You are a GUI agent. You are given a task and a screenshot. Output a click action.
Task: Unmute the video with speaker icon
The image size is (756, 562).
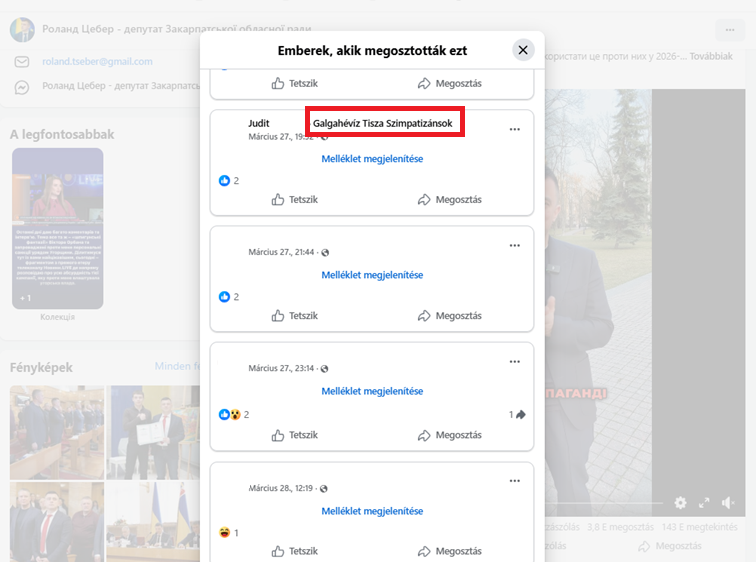[728, 502]
